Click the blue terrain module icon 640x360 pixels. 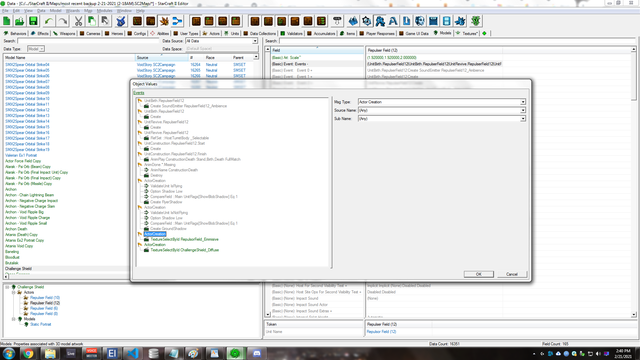353,21
